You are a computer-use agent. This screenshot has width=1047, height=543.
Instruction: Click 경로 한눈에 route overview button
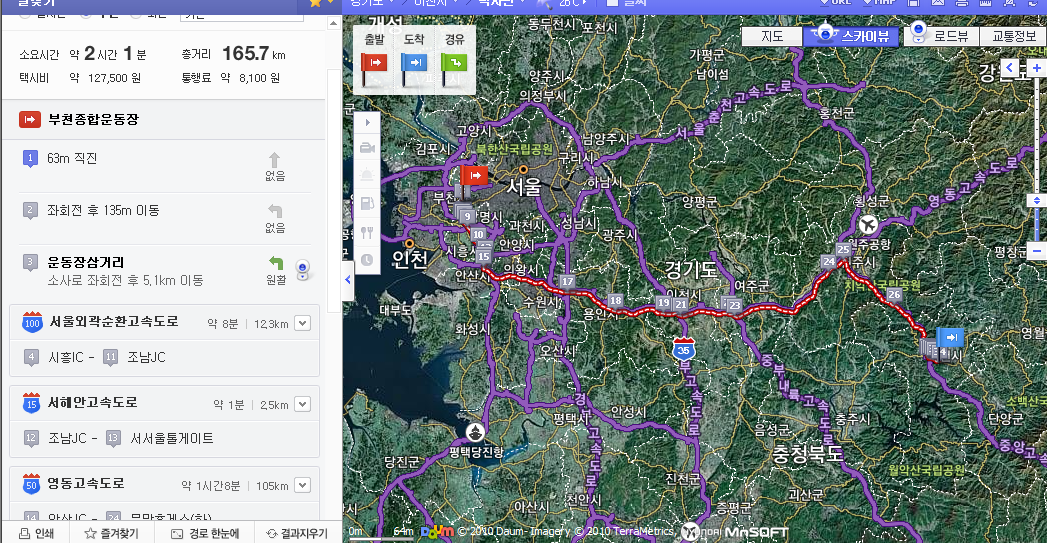click(x=207, y=533)
